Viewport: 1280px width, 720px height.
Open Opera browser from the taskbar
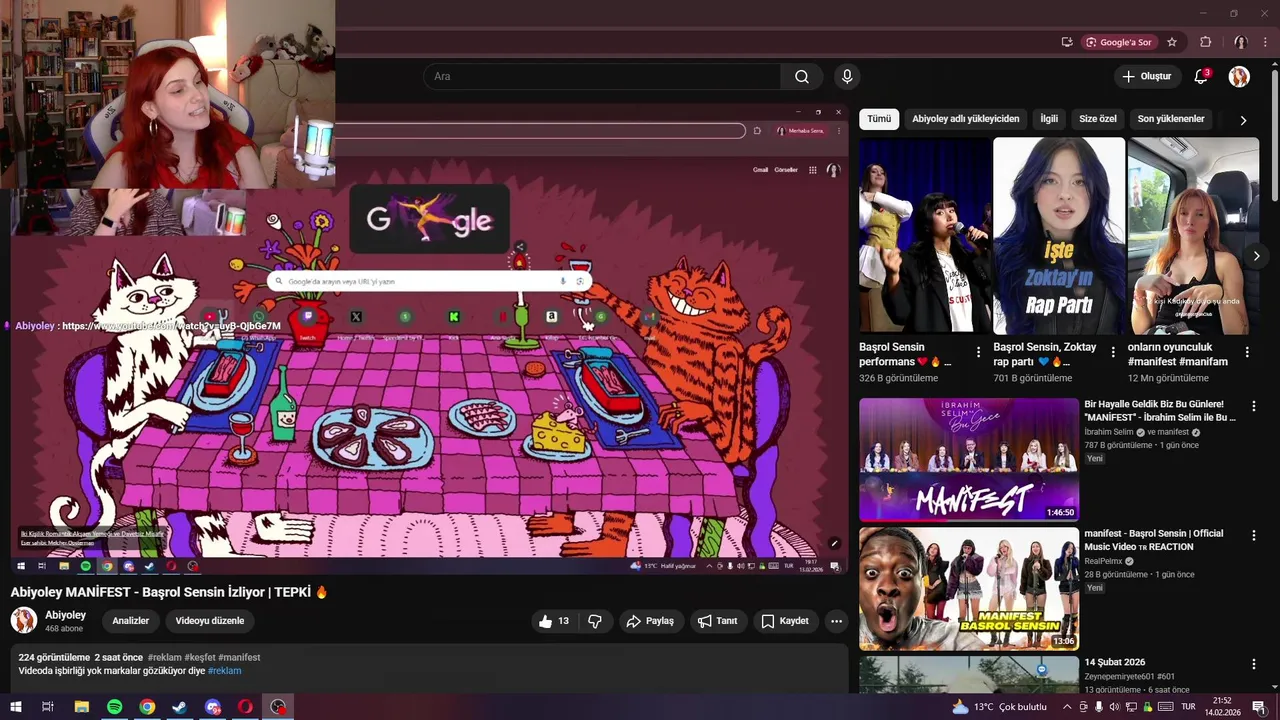[245, 707]
